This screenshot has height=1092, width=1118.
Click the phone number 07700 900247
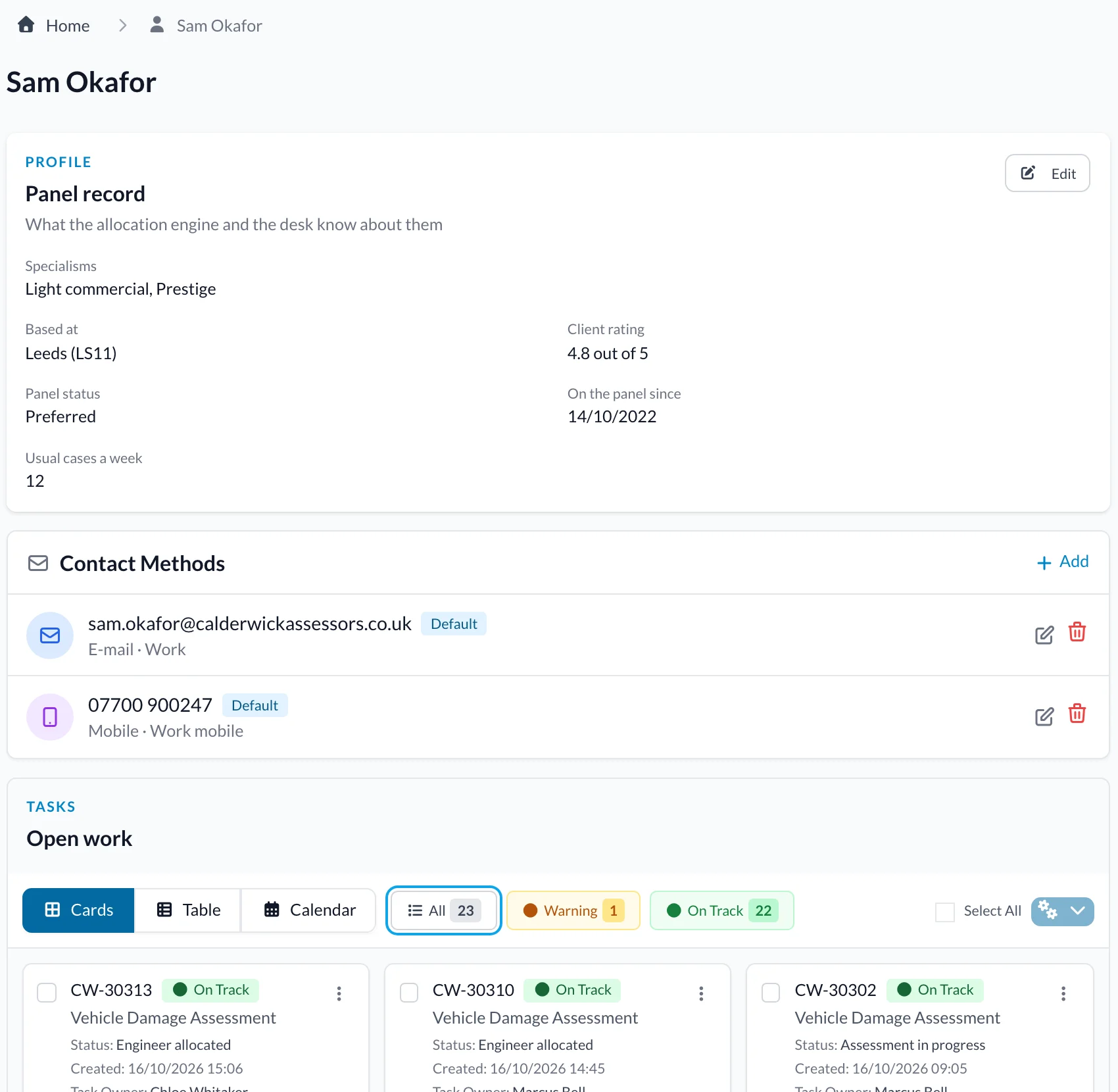(x=150, y=705)
